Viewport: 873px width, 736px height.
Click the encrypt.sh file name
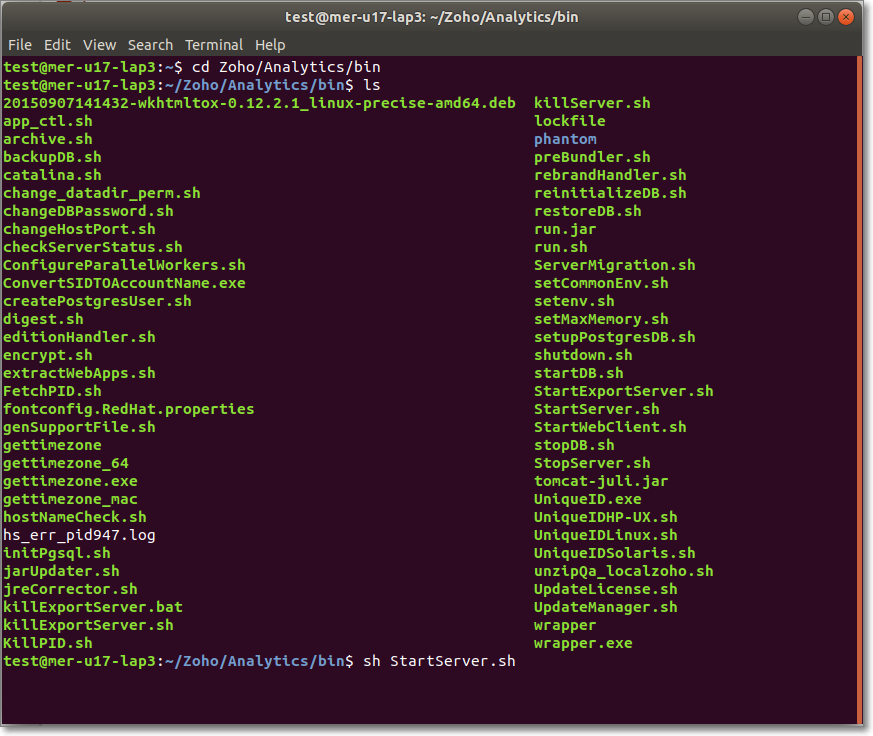tap(47, 355)
